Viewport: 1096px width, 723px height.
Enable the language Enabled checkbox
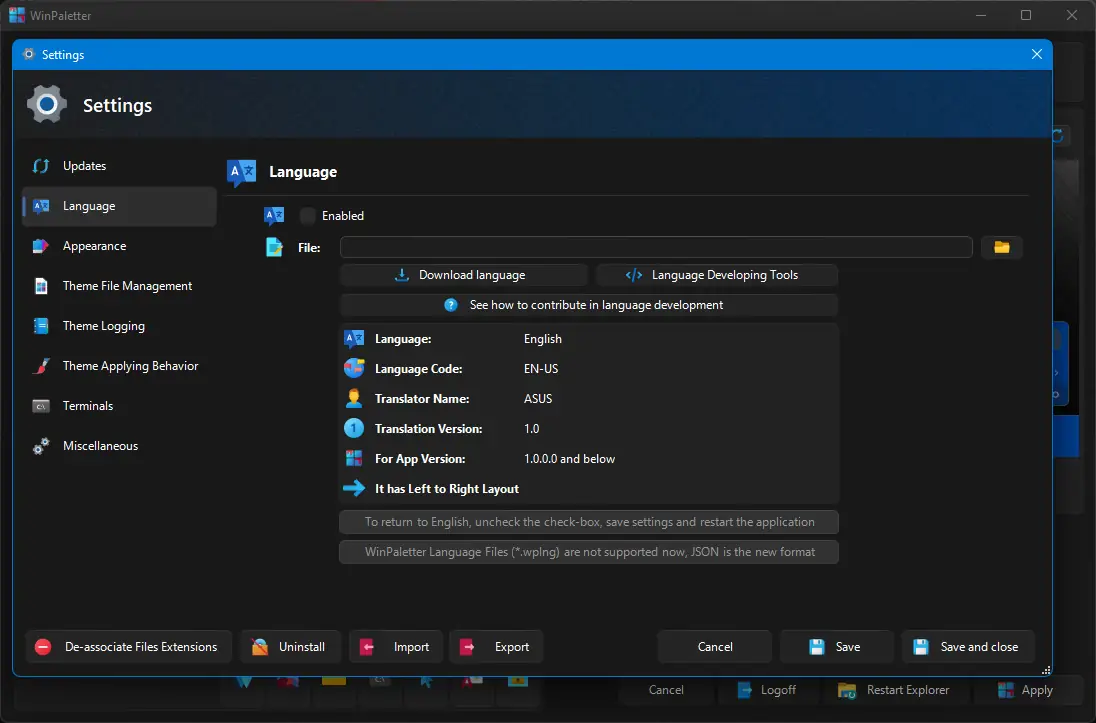[x=308, y=216]
